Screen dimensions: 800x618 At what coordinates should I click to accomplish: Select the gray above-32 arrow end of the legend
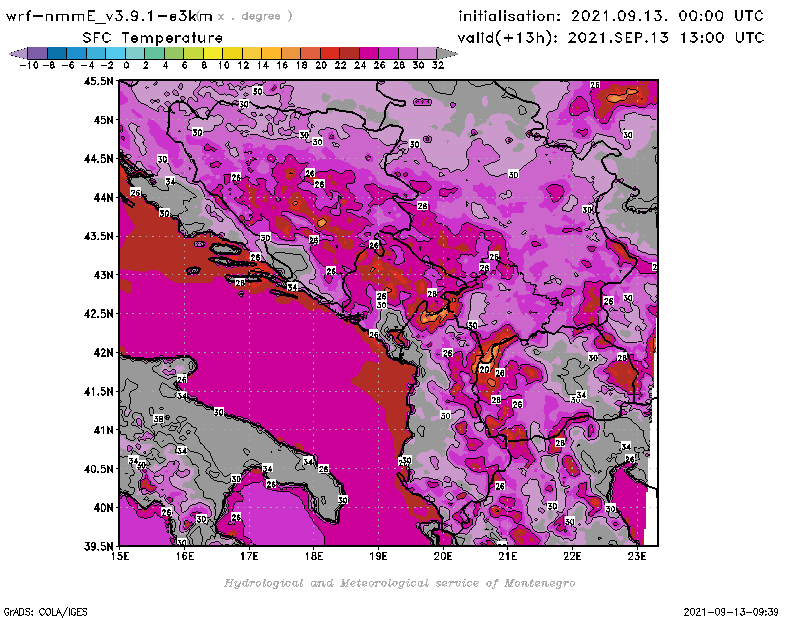(x=447, y=53)
